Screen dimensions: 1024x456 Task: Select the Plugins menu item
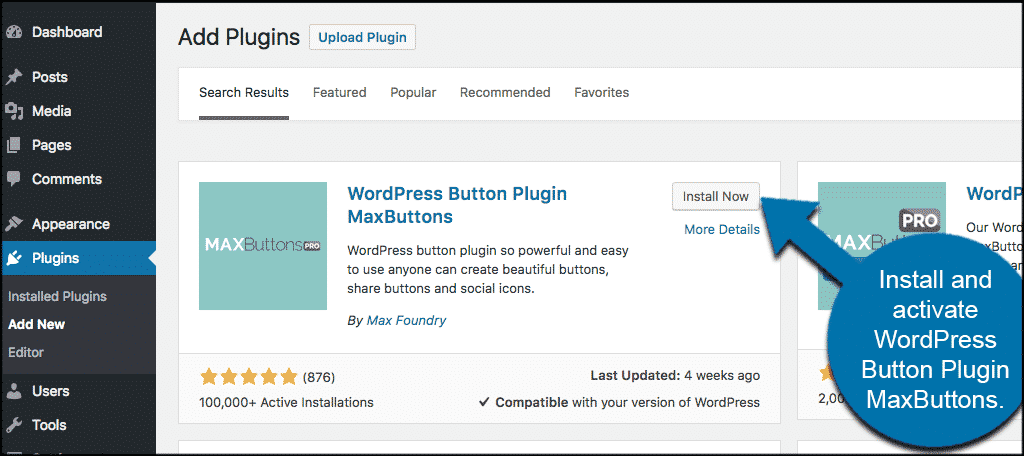coord(78,258)
